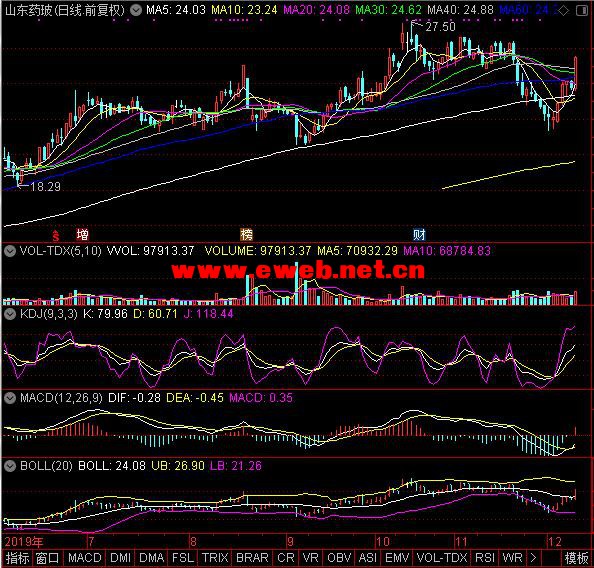Viewport: 594px width, 568px height.
Task: Click the volume MA10: 68784.83 value
Action: click(x=447, y=251)
